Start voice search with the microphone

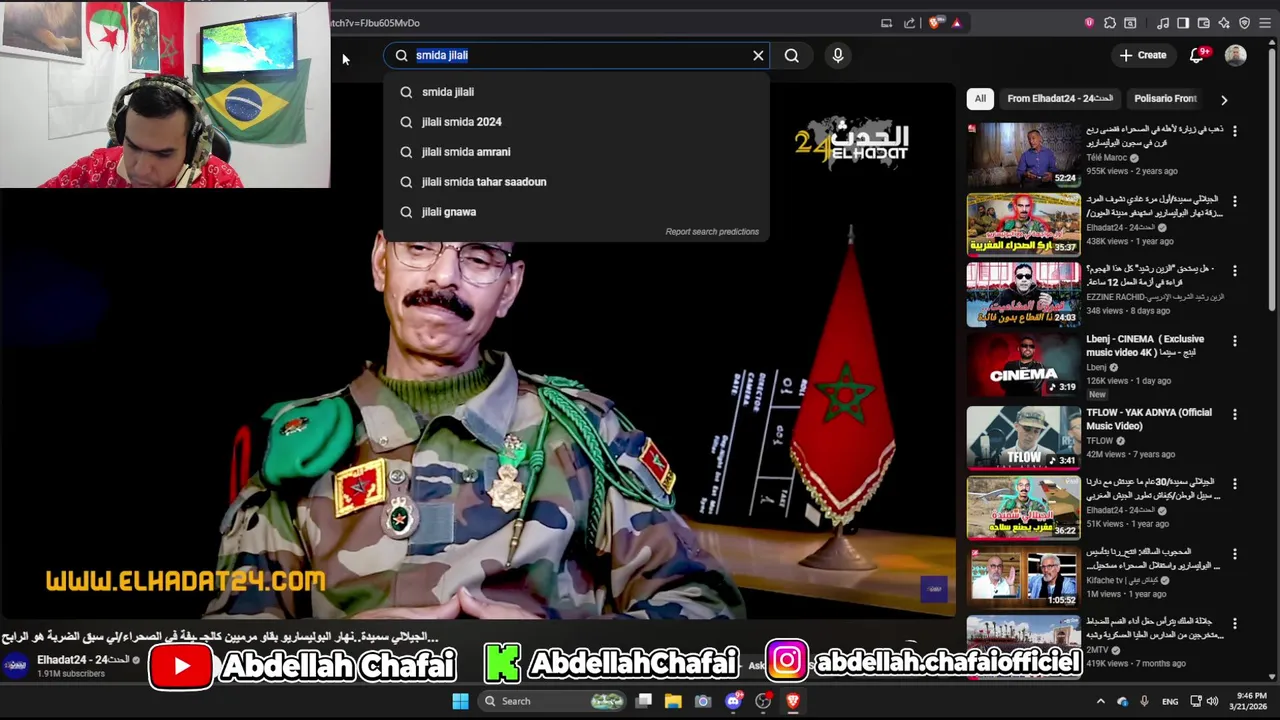point(838,55)
